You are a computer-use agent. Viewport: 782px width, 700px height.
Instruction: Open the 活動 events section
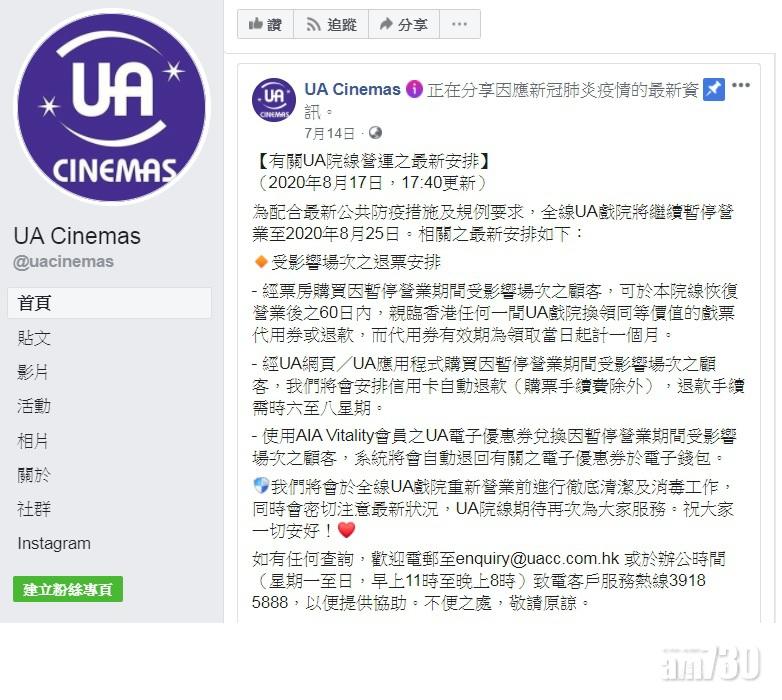(x=34, y=406)
